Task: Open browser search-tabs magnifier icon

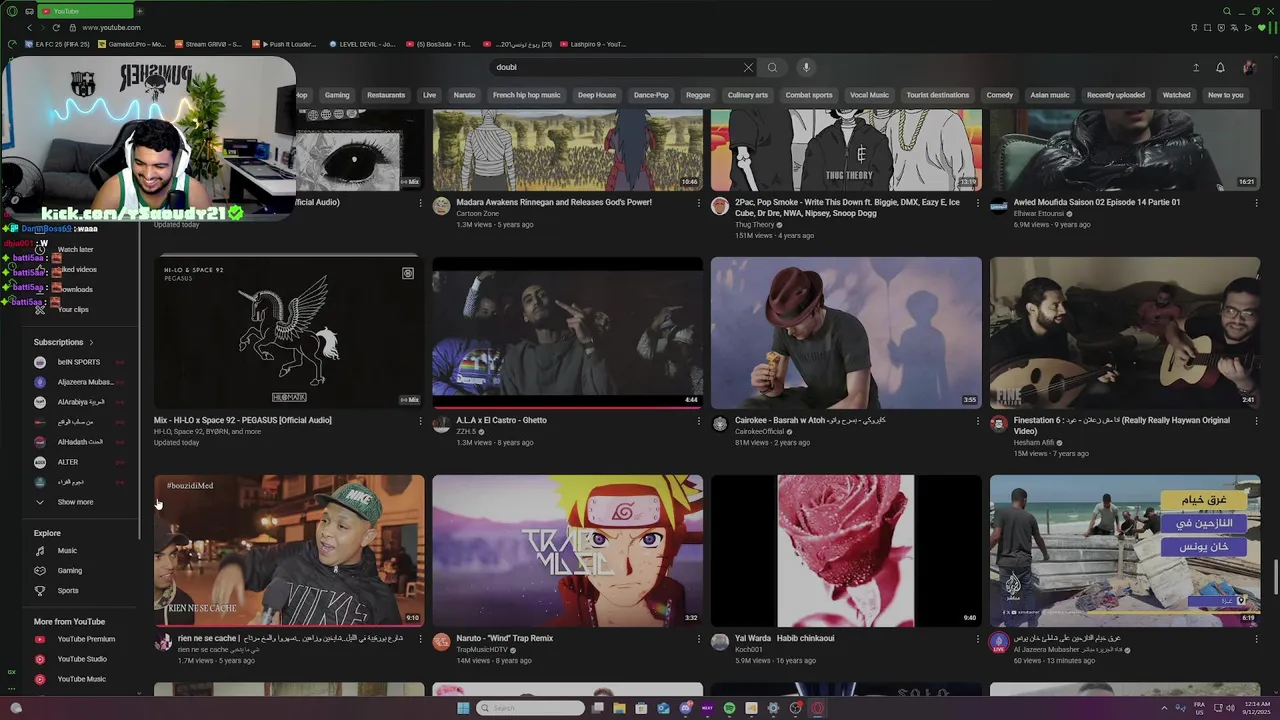Action: click(x=1227, y=11)
